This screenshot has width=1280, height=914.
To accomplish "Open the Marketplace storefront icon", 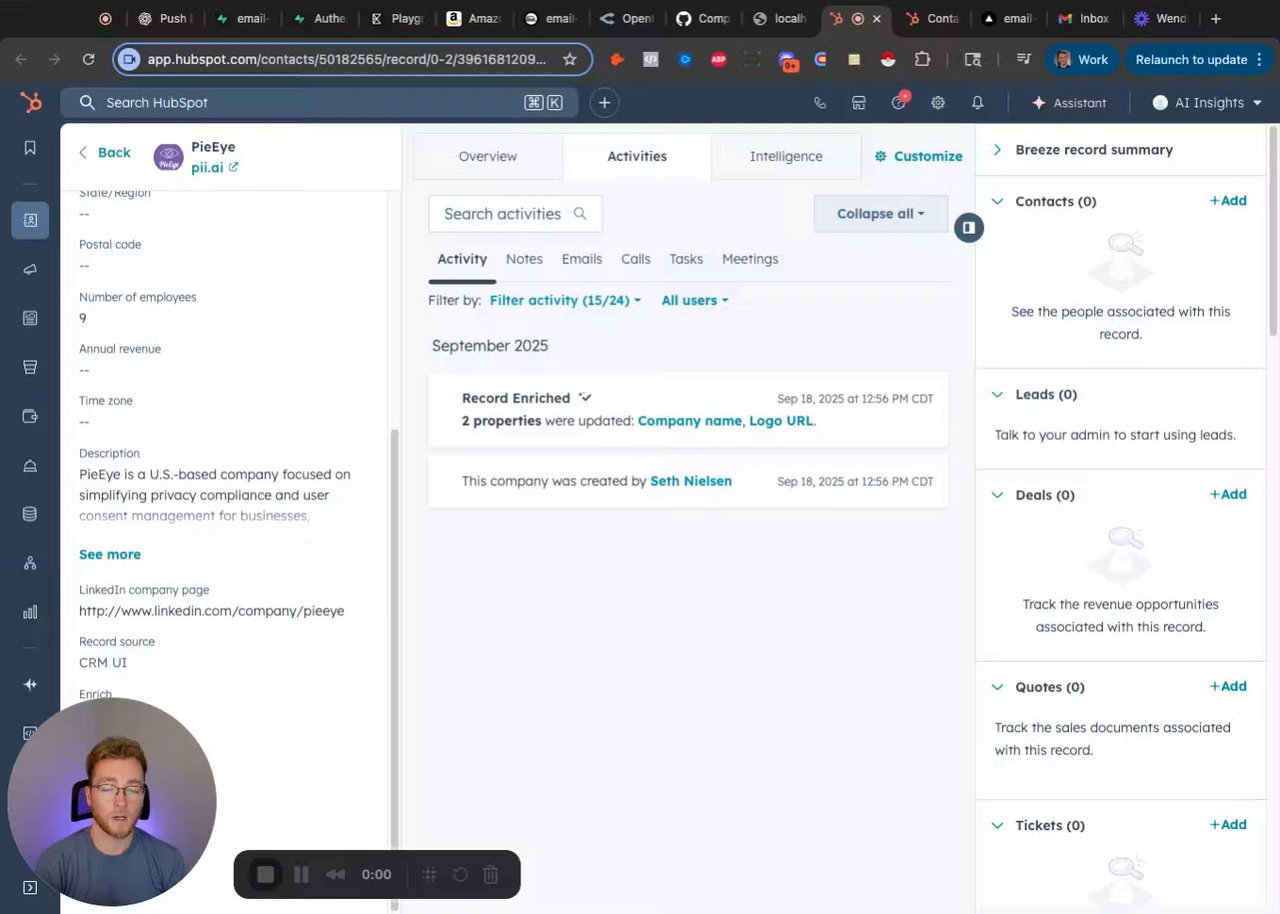I will (x=858, y=103).
